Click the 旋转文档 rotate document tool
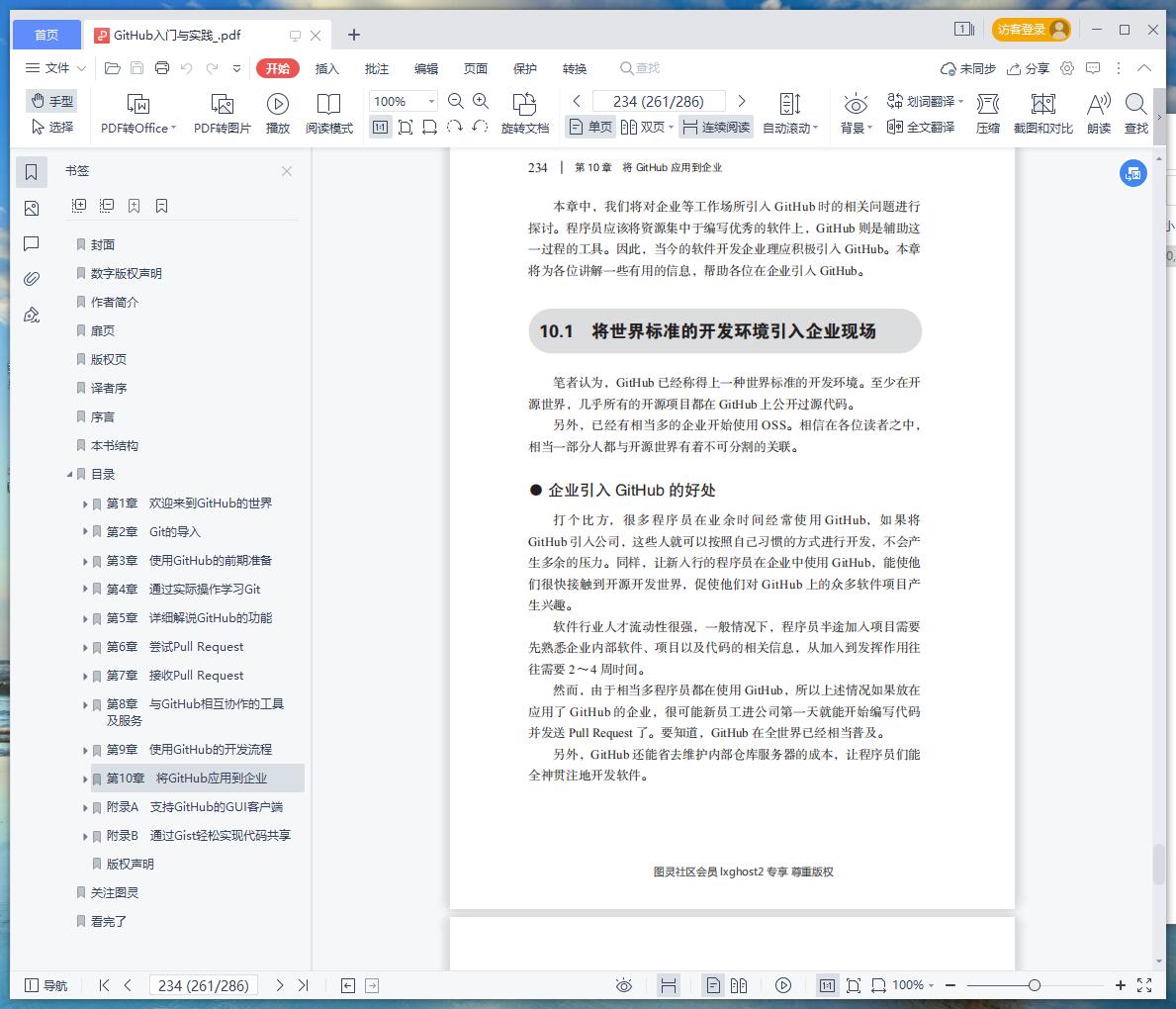1176x1009 pixels. (525, 114)
